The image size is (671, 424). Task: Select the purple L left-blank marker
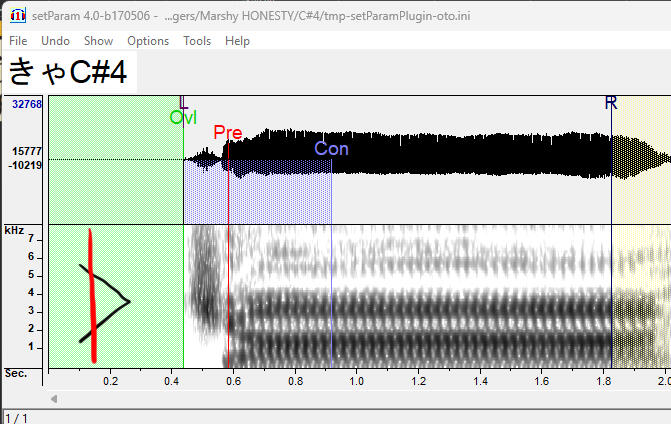[182, 102]
